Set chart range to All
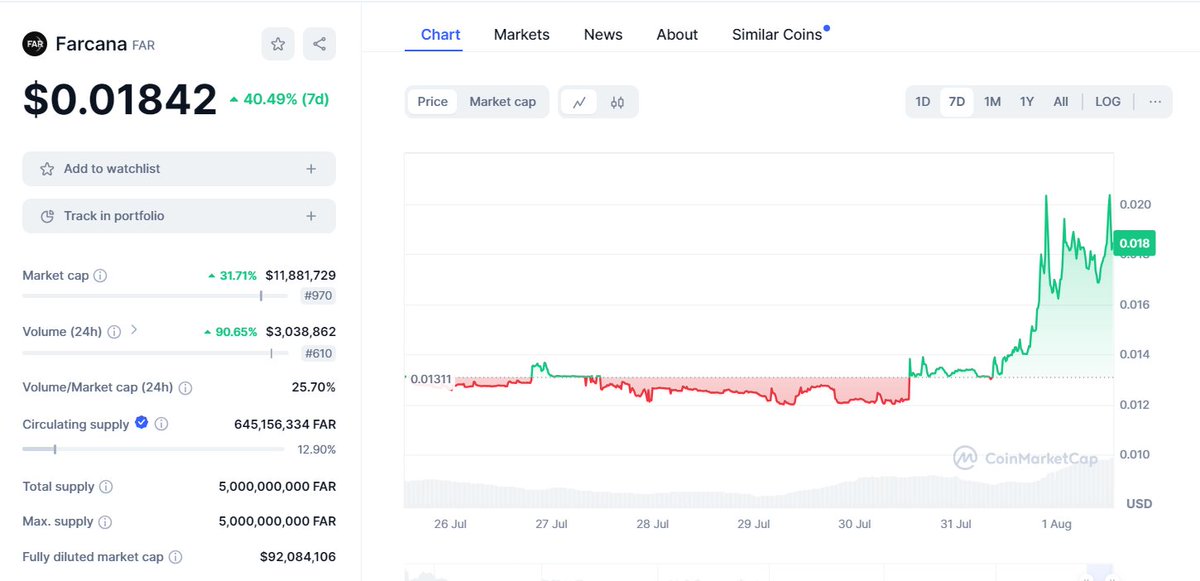Viewport: 1200px width, 581px height. 1061,101
